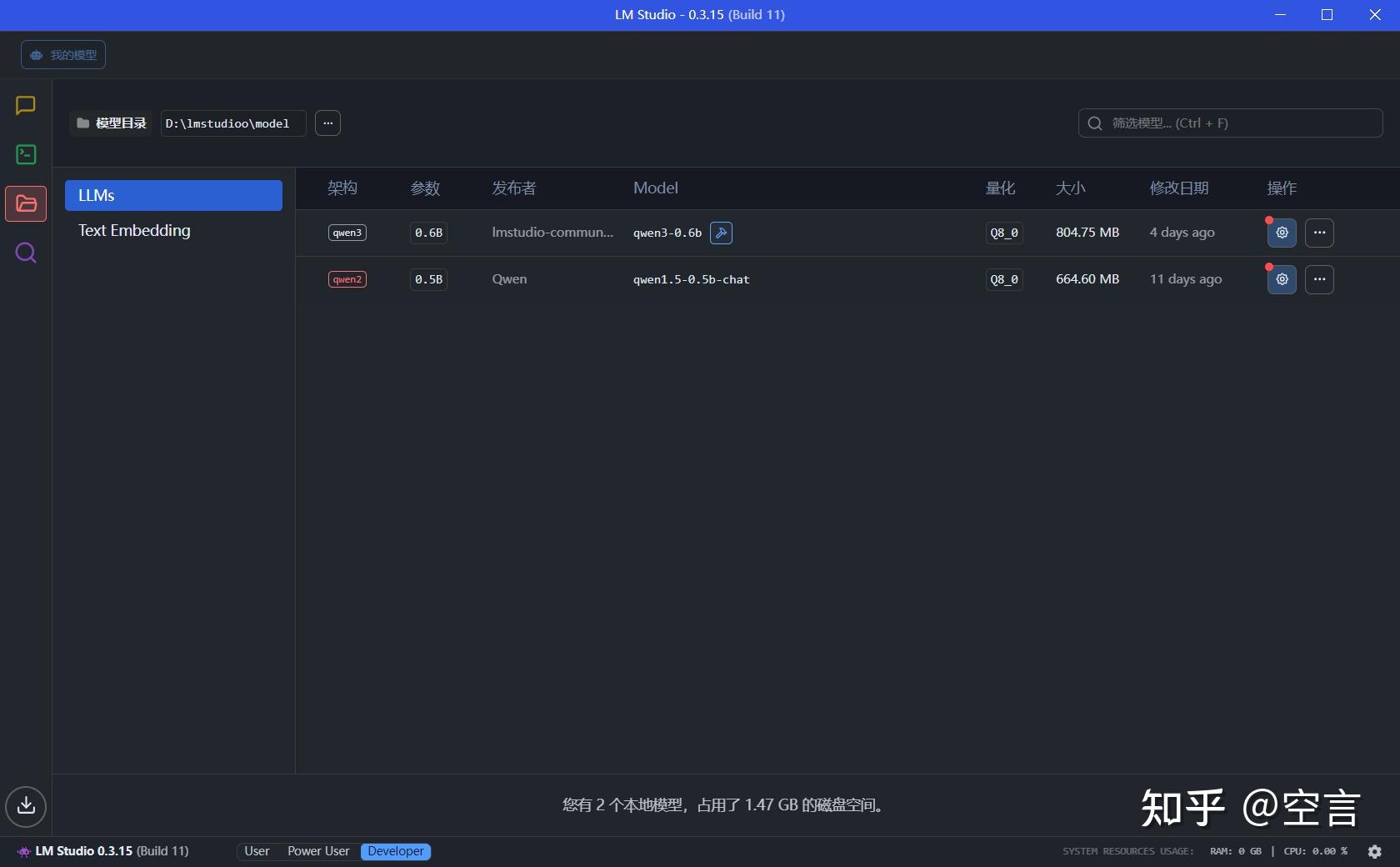Screen dimensions: 1400x867
Task: Click the tool-use badge next to qwen3-0.6b
Action: 721,233
